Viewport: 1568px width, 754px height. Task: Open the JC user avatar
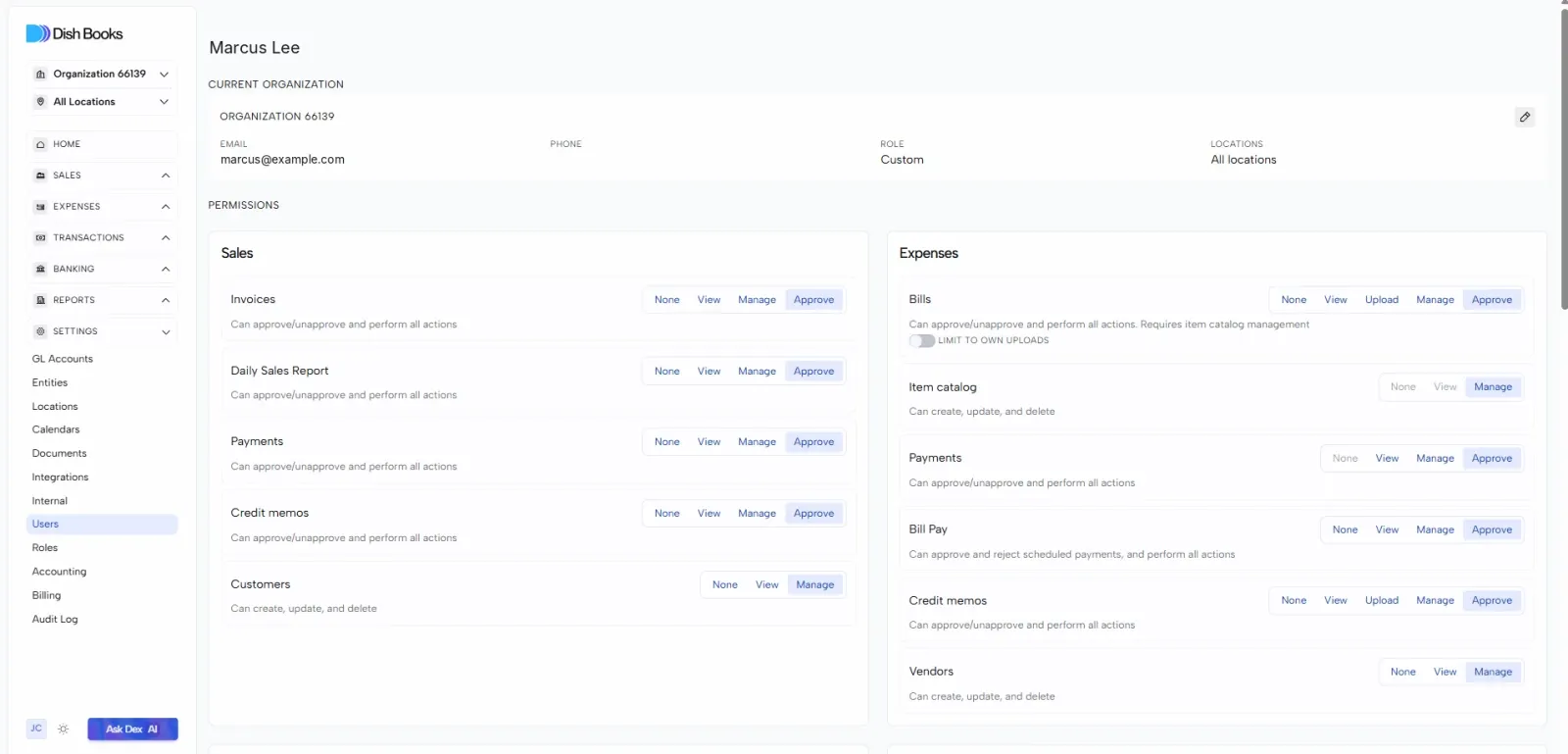click(x=36, y=729)
